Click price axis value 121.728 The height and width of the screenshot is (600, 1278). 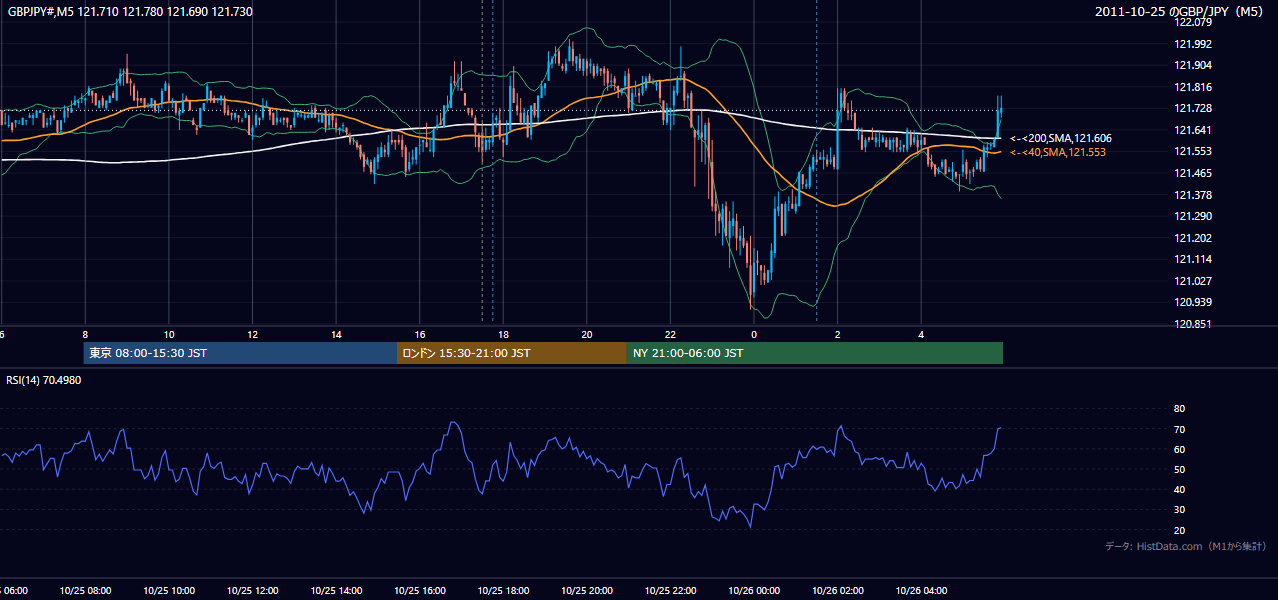pos(1194,108)
